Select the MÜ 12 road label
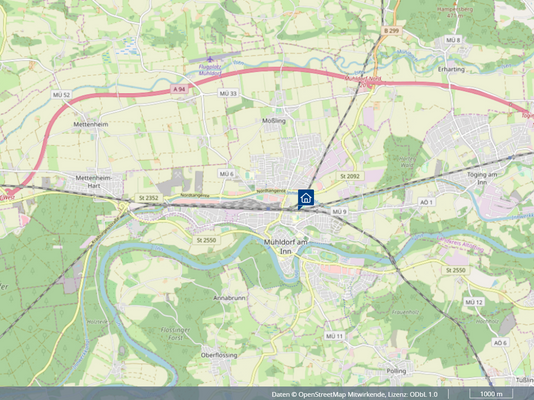The width and height of the screenshot is (534, 400). pyautogui.click(x=474, y=302)
